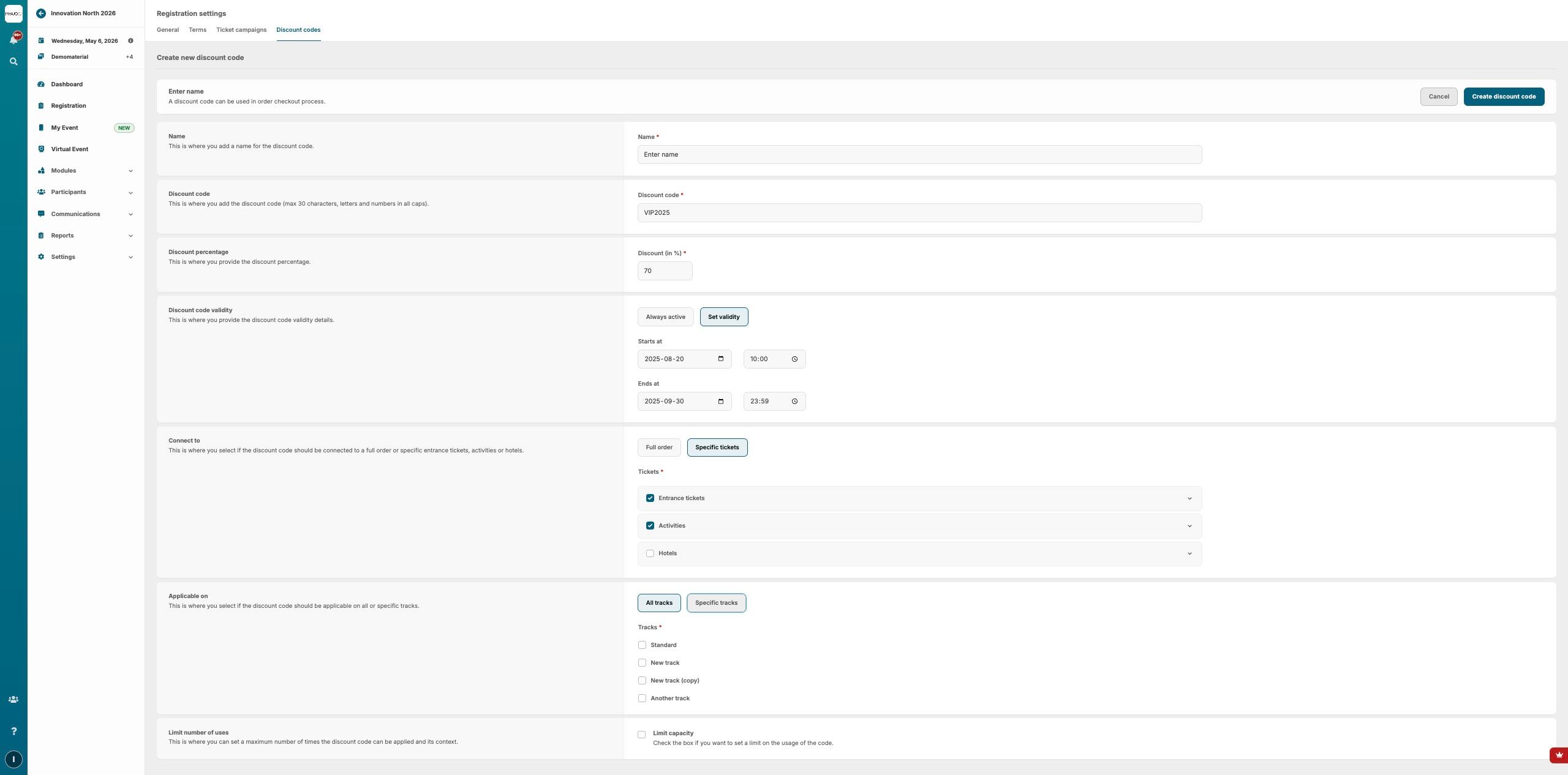The height and width of the screenshot is (775, 1568).
Task: Open search via magnifier icon
Action: 13,62
